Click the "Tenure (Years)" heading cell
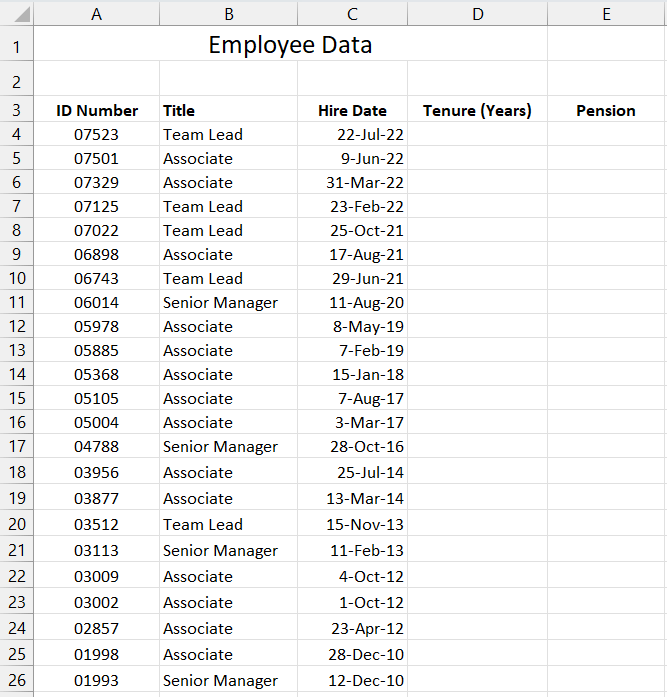The image size is (667, 697). 477,110
